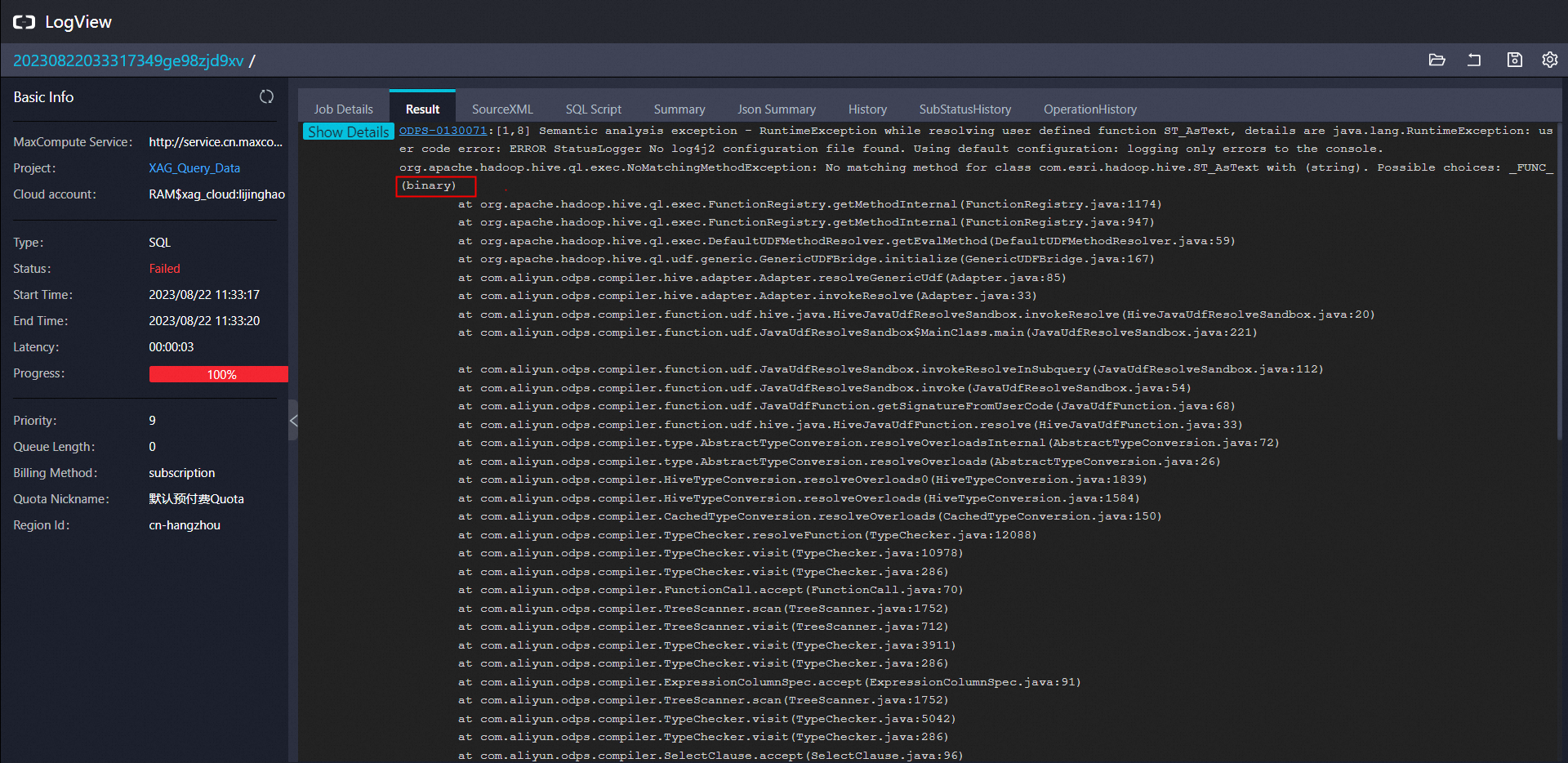Viewport: 1568px width, 763px height.
Task: Click Quota Nickname value 默认预付费Quota
Action: click(196, 498)
